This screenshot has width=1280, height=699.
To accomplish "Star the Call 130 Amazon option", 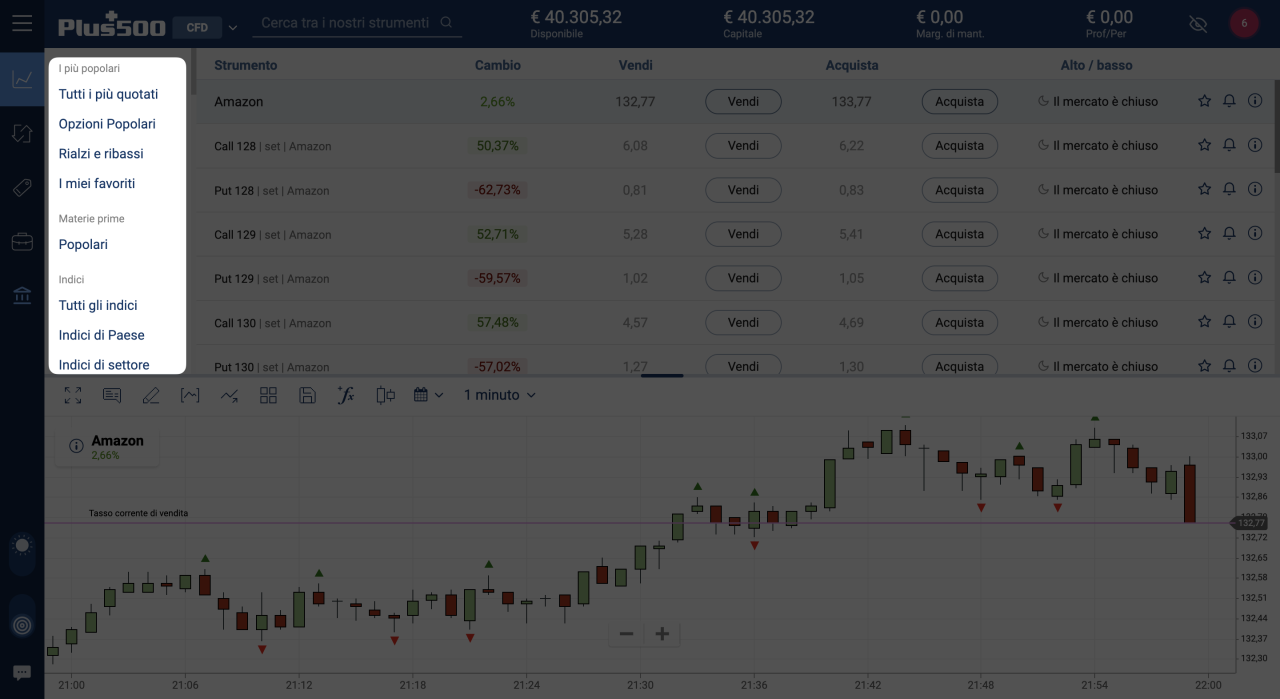I will (1205, 322).
